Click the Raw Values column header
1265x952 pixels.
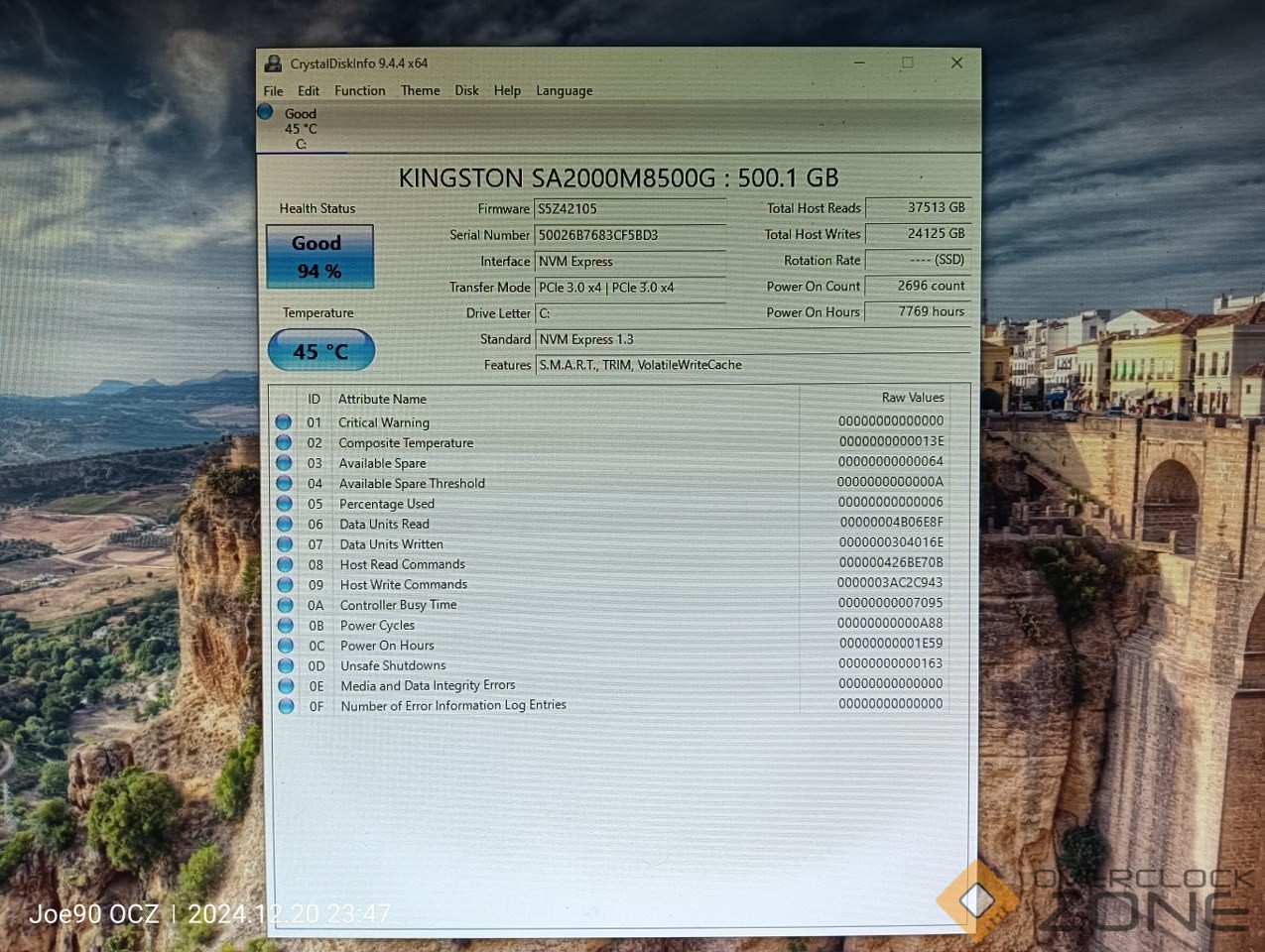pos(912,398)
